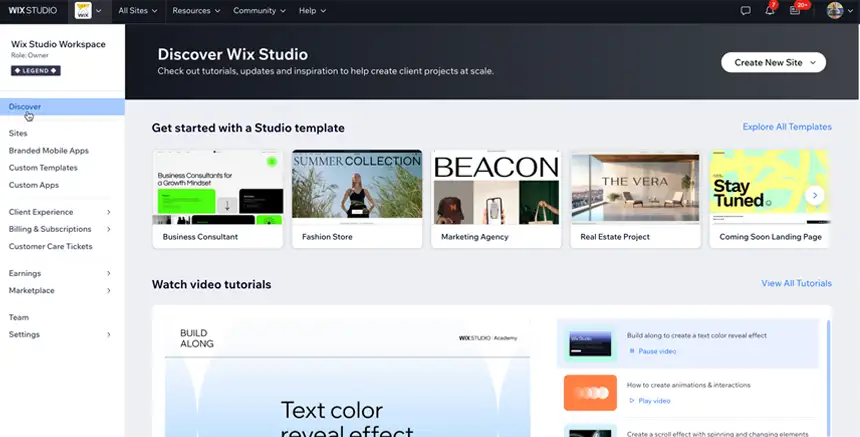This screenshot has height=437, width=860.
Task: Open the Resources menu
Action: tap(196, 10)
